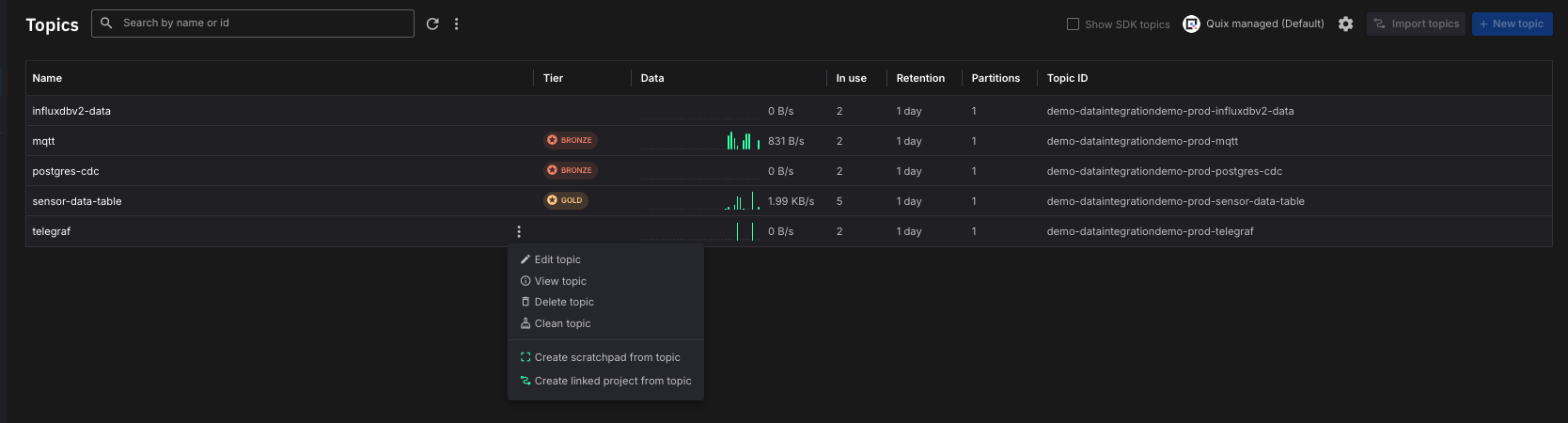1568x423 pixels.
Task: Open the postgres-cdc topic name
Action: point(66,171)
